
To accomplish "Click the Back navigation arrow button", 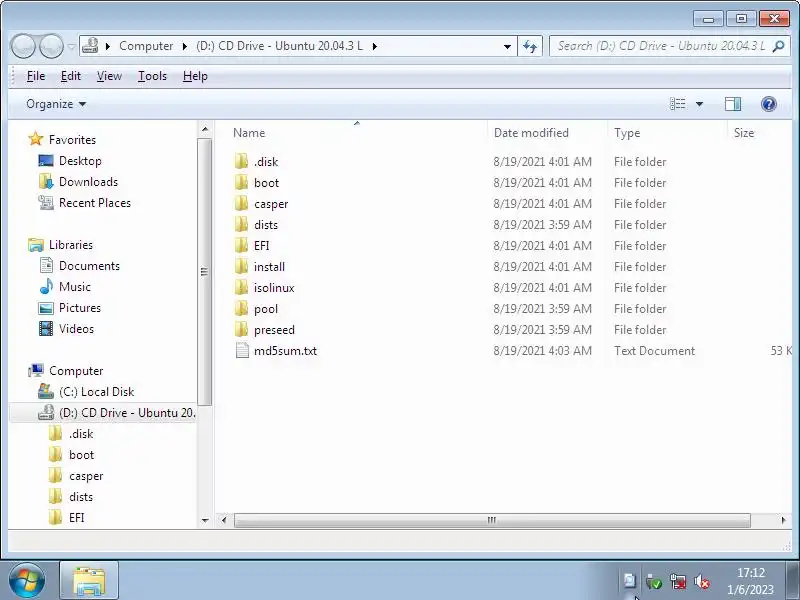I will pyautogui.click(x=23, y=46).
